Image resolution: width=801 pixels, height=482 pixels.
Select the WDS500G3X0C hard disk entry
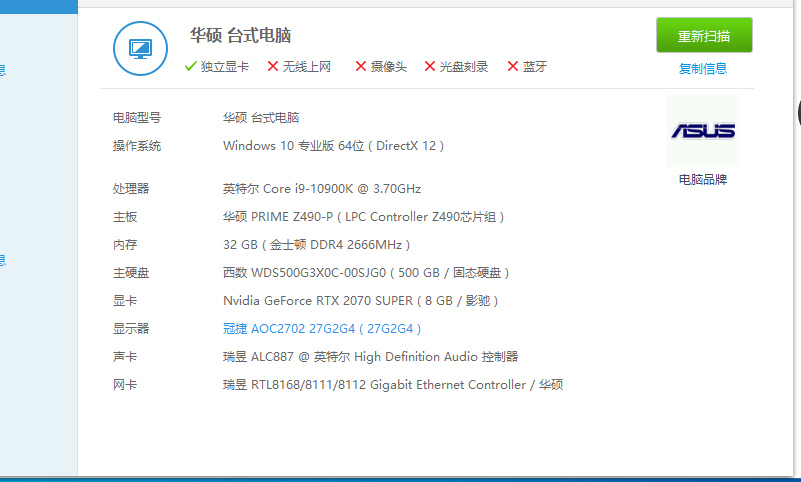[x=368, y=273]
